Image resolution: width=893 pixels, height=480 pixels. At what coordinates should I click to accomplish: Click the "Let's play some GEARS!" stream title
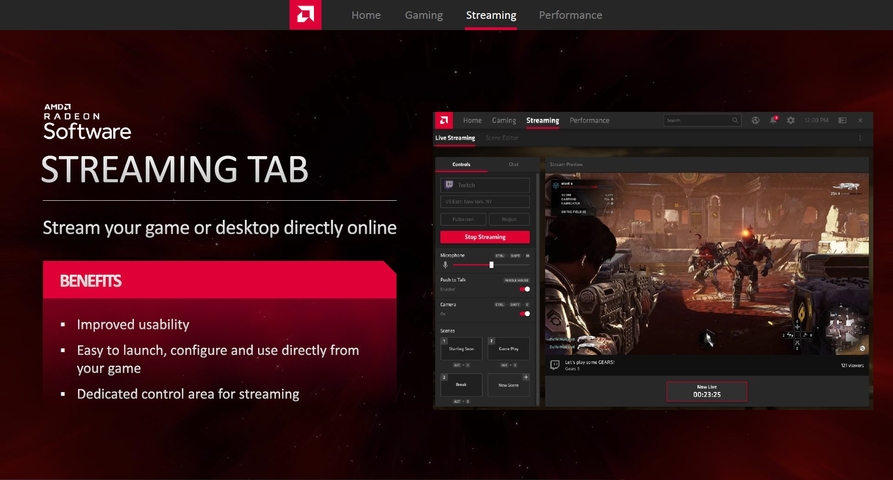pos(589,362)
